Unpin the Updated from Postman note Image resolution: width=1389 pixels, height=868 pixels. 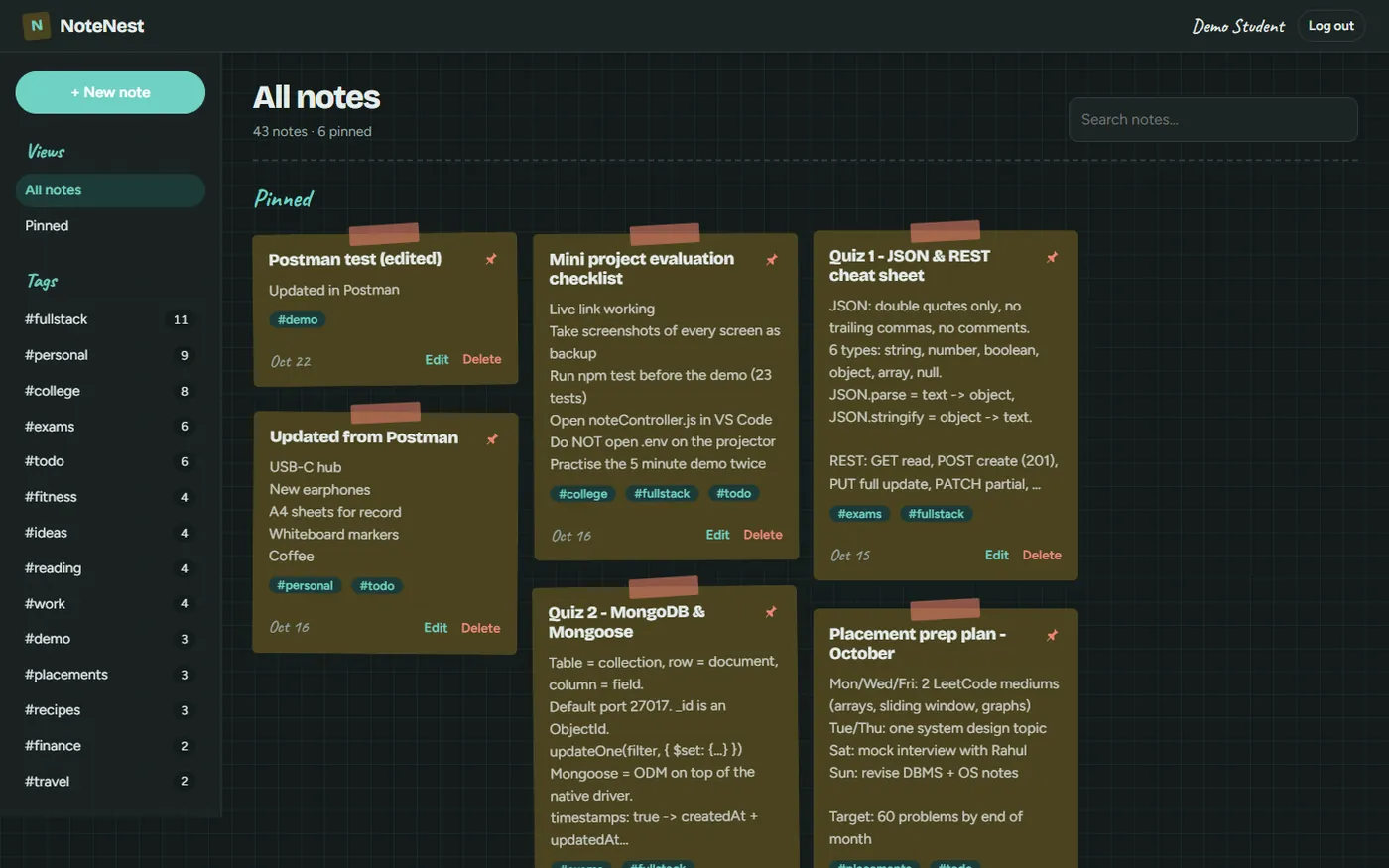[x=492, y=438]
